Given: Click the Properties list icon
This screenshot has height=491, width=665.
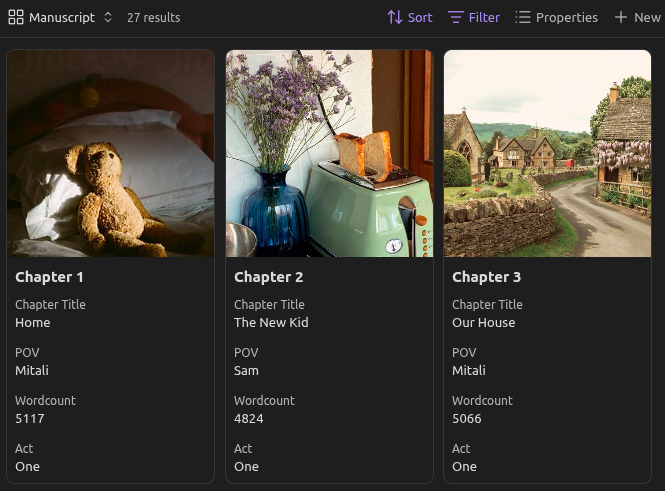Looking at the screenshot, I should pos(523,17).
